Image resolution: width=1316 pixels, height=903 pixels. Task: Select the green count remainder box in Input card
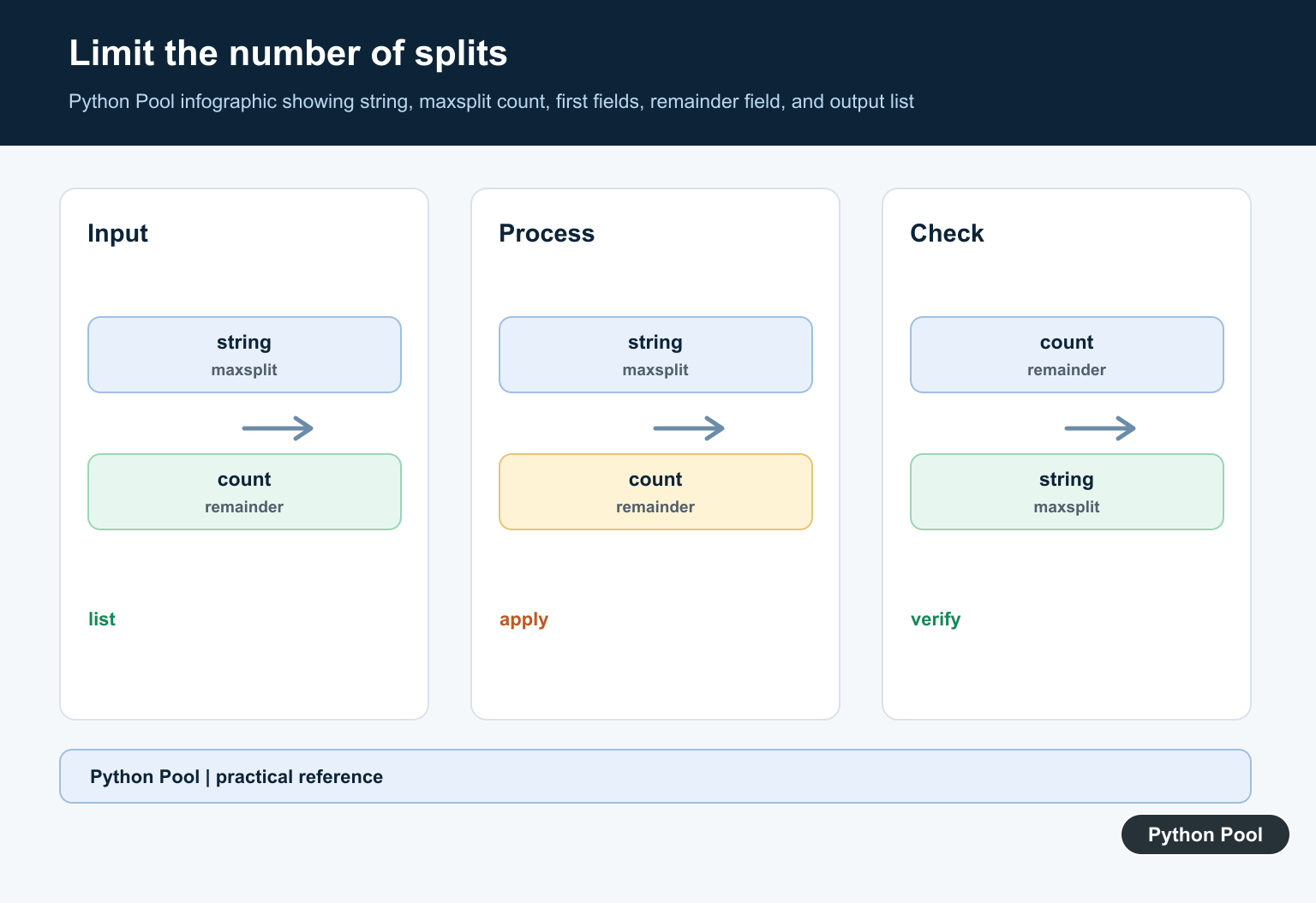244,492
